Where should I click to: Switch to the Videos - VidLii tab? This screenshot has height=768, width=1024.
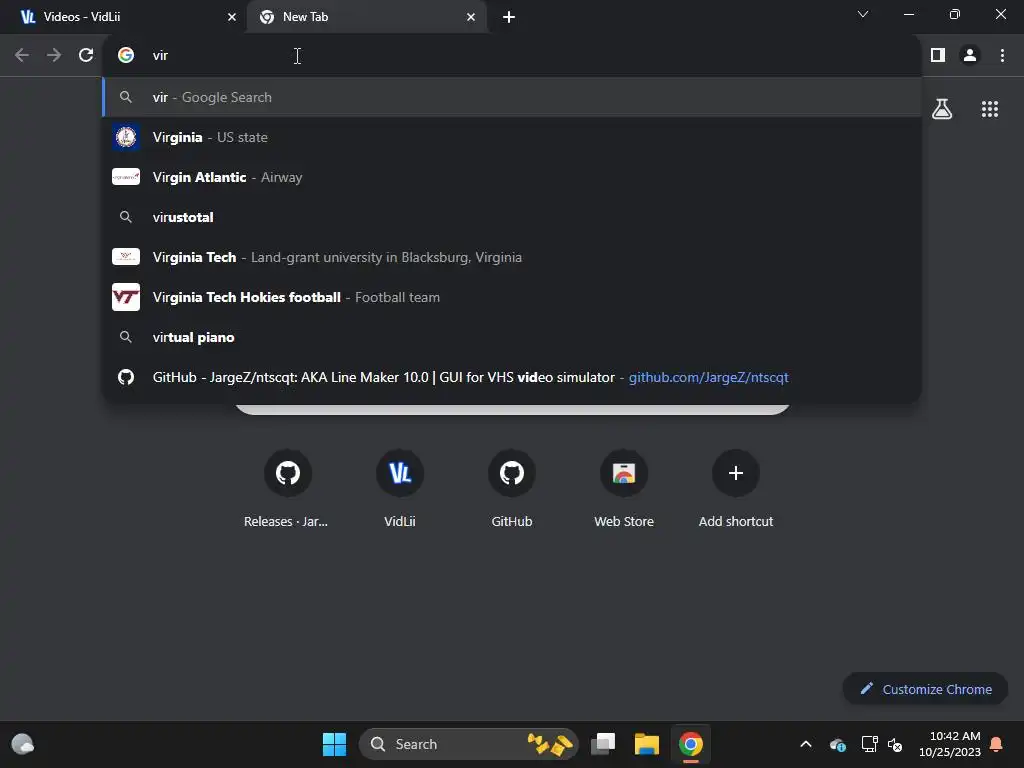click(x=124, y=17)
